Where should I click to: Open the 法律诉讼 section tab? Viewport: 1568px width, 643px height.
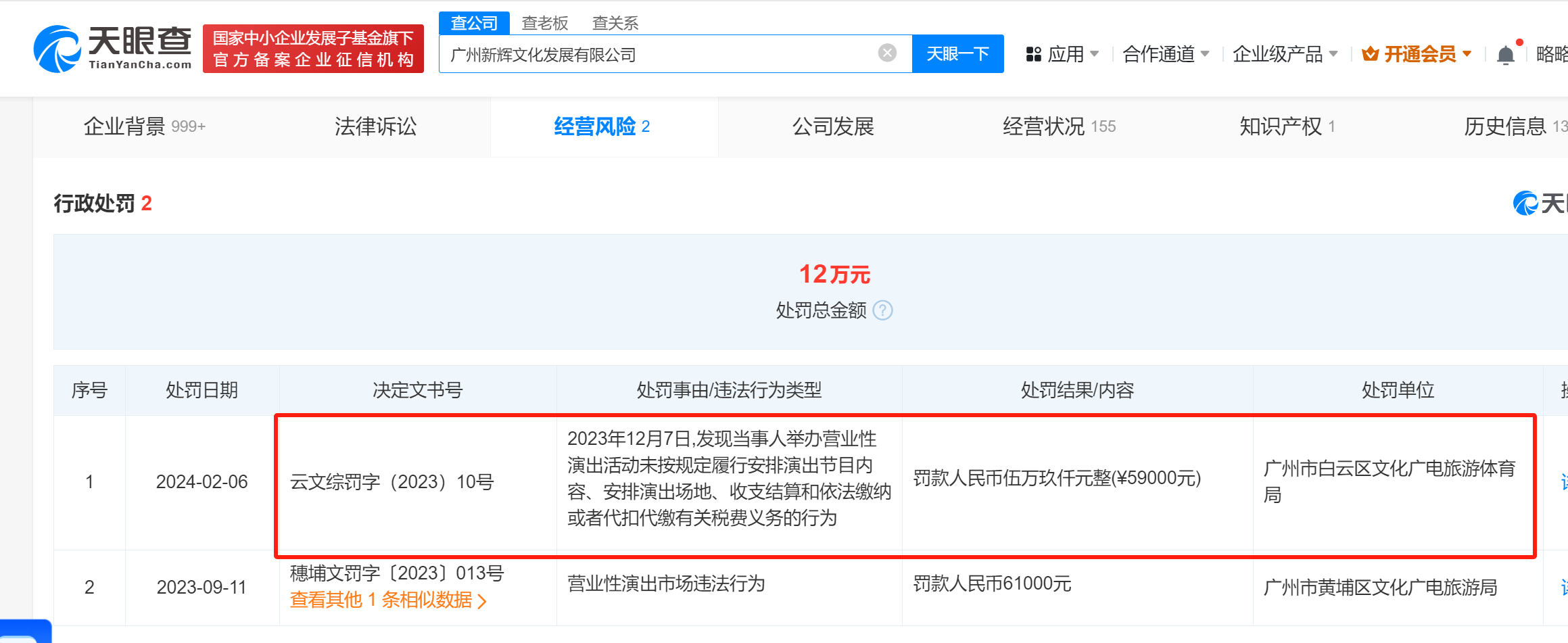(x=375, y=126)
